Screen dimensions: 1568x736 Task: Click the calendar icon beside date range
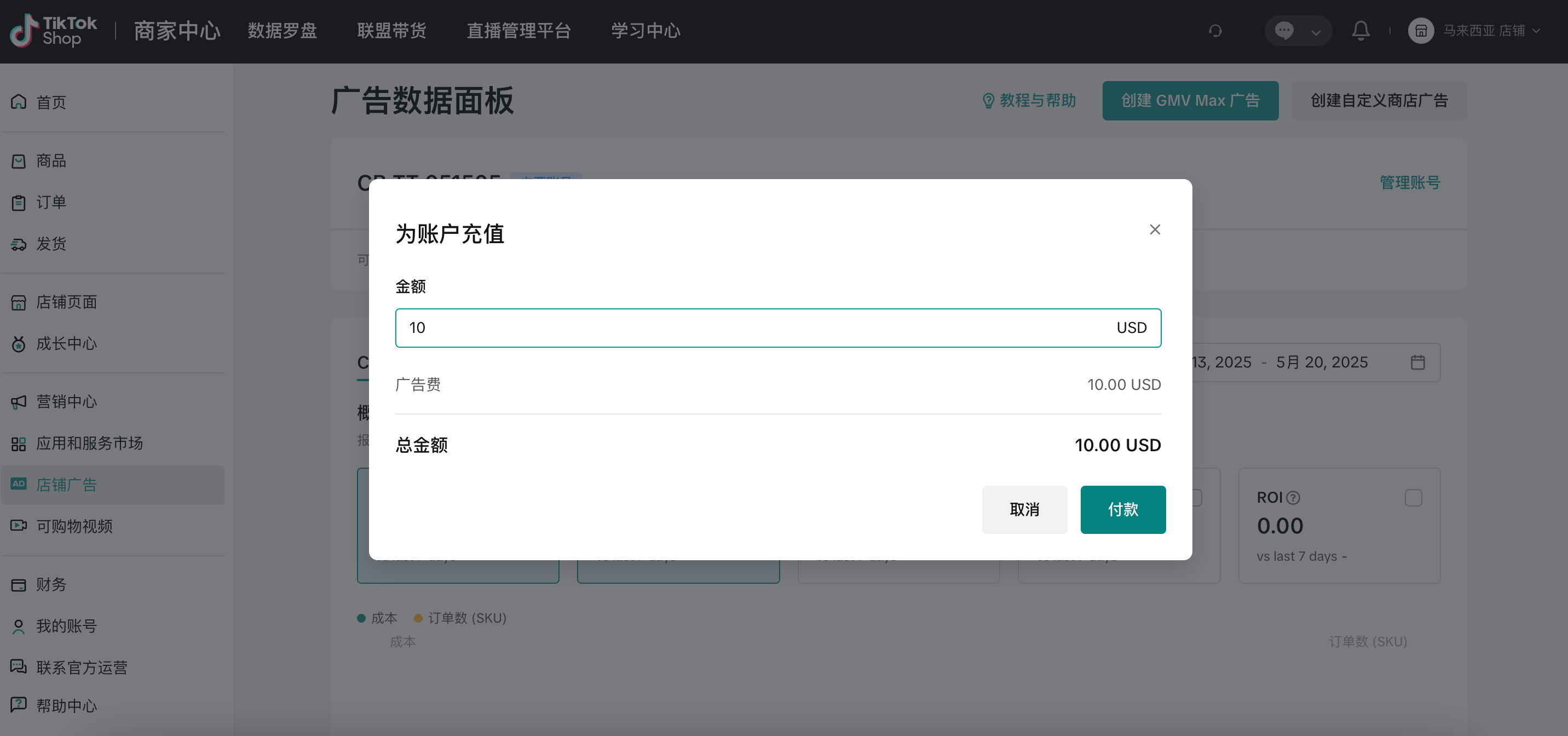1419,361
